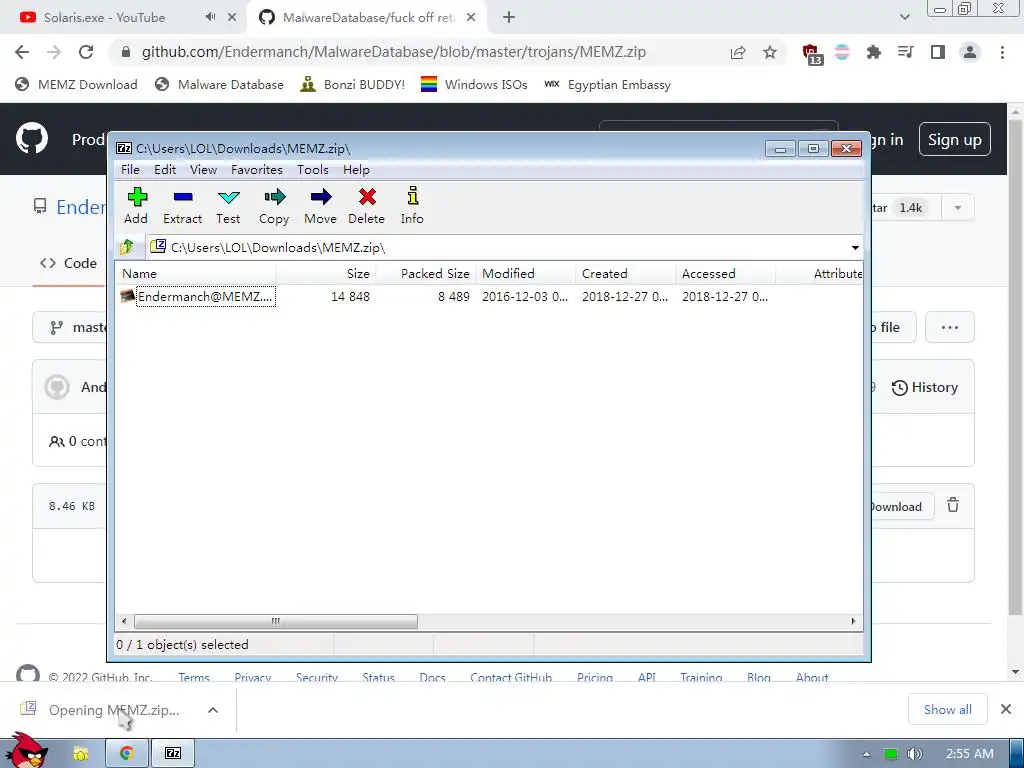Select the Endermanch@MEMZ file row
The width and height of the screenshot is (1024, 768).
[488, 296]
